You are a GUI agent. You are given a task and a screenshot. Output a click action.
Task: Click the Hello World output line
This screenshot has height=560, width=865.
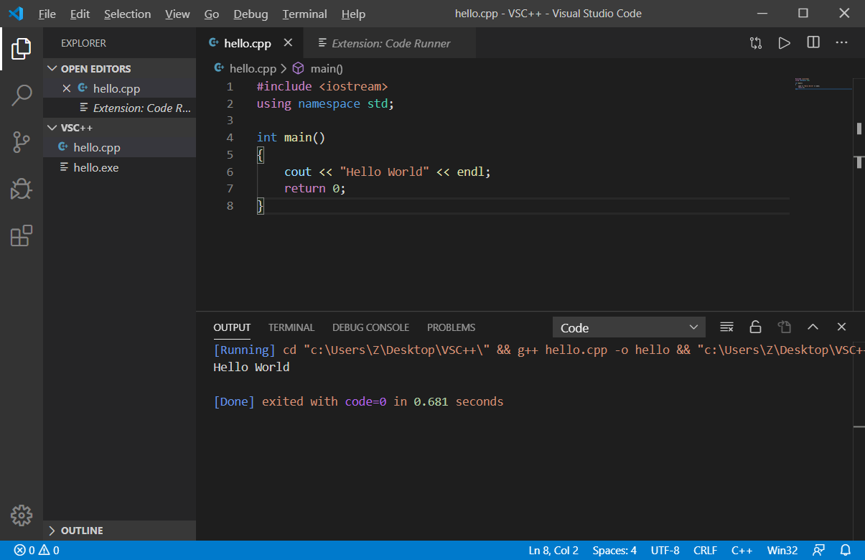point(251,367)
